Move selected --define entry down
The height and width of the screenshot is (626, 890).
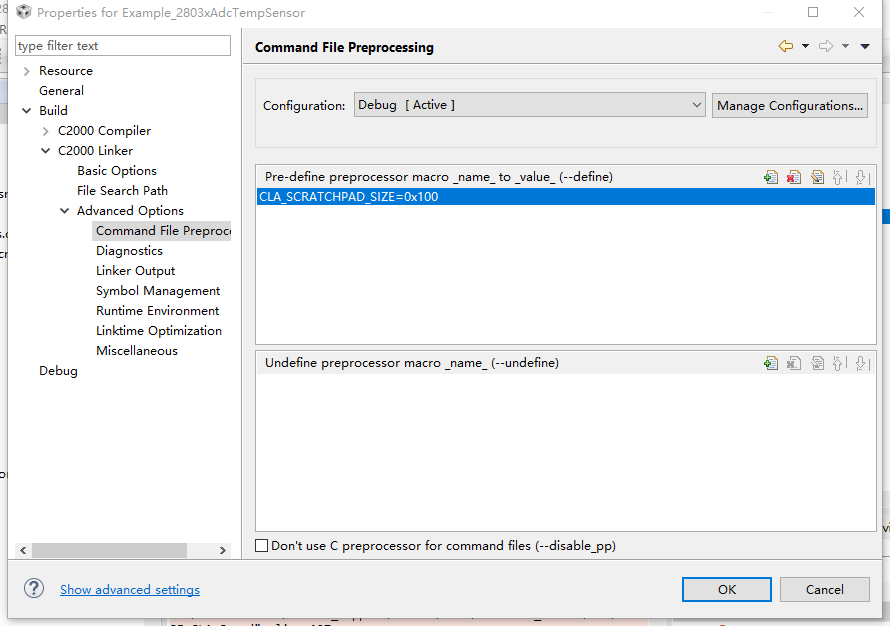[x=862, y=177]
